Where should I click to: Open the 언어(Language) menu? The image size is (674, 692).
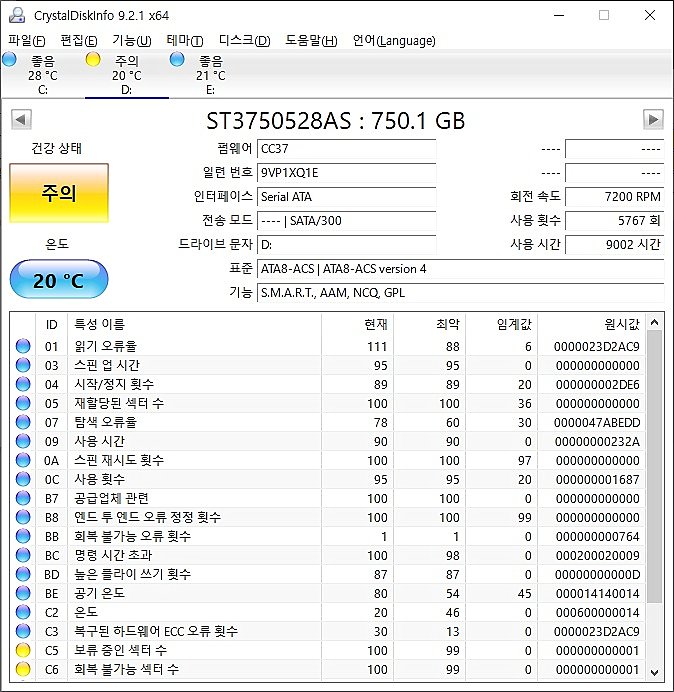[x=394, y=41]
